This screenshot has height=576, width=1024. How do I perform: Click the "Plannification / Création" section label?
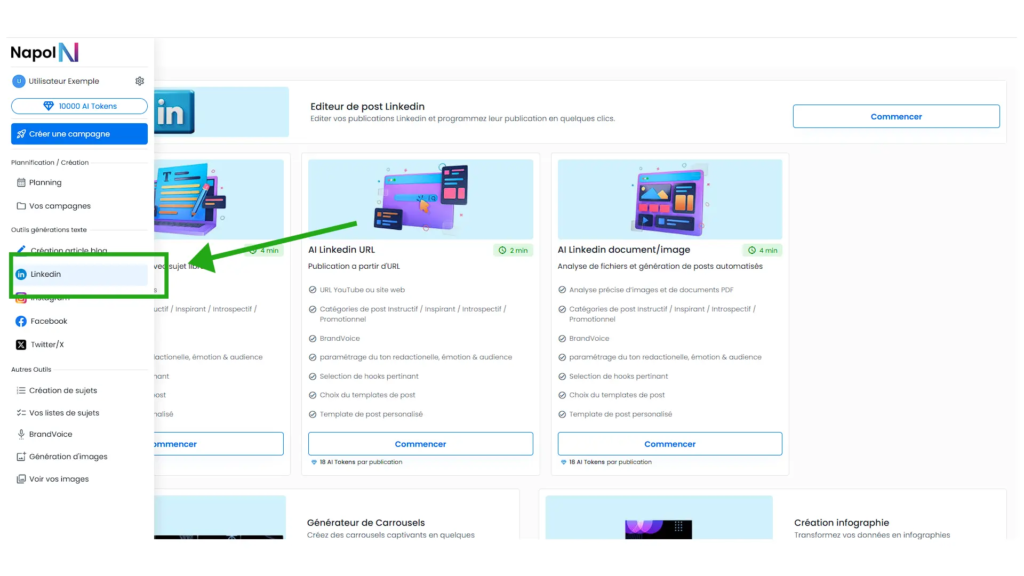coord(50,163)
